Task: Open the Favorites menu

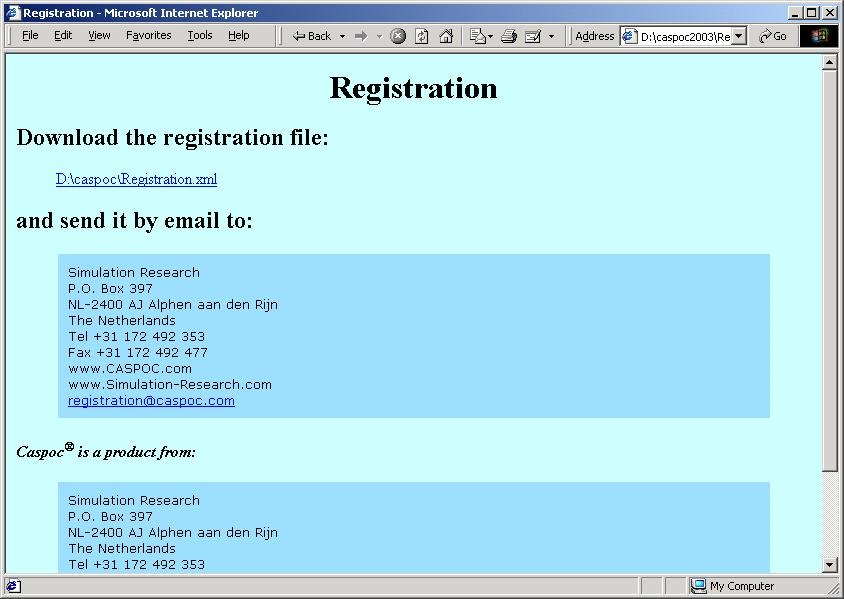Action: (149, 36)
